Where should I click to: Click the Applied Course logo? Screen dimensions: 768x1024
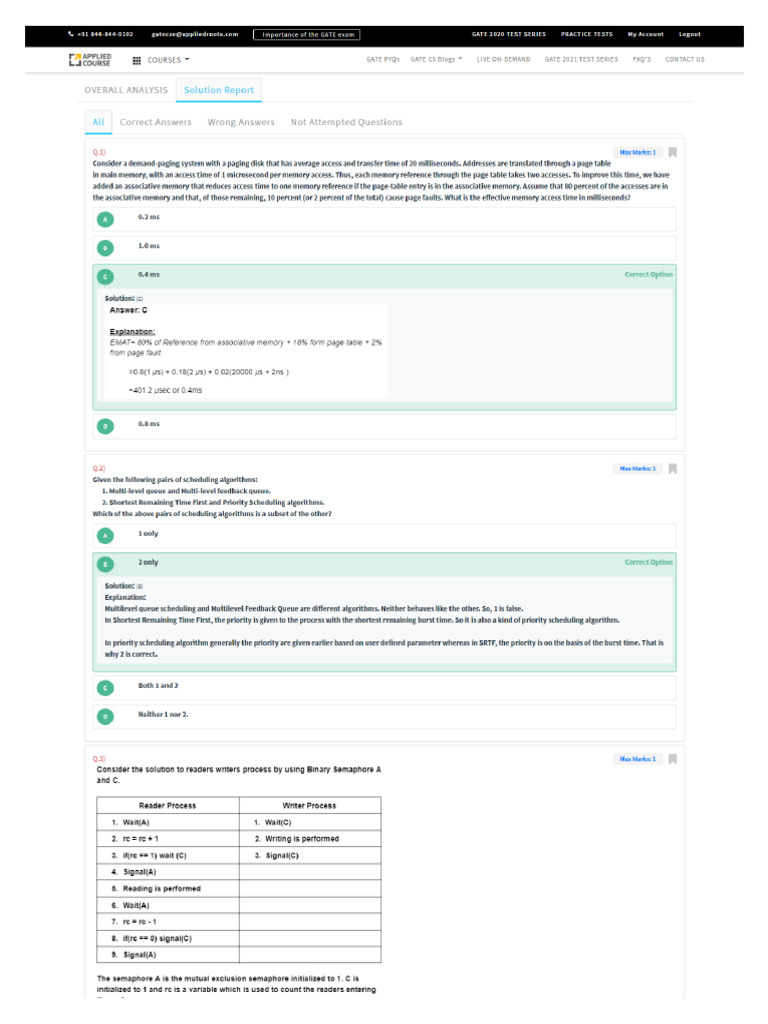[x=90, y=60]
